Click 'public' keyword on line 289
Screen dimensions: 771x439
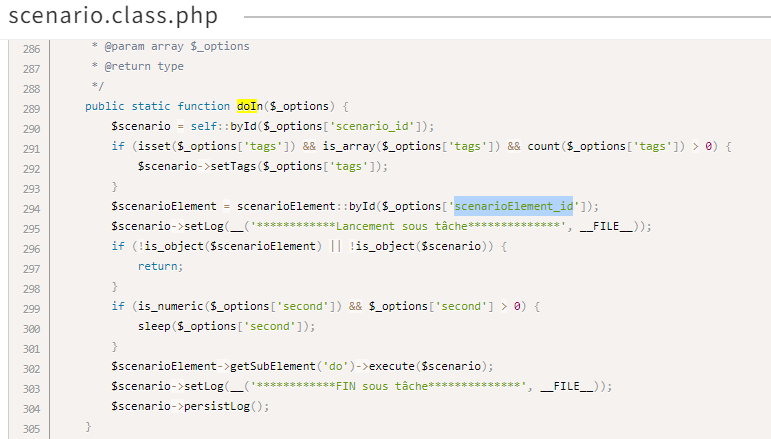[x=105, y=106]
